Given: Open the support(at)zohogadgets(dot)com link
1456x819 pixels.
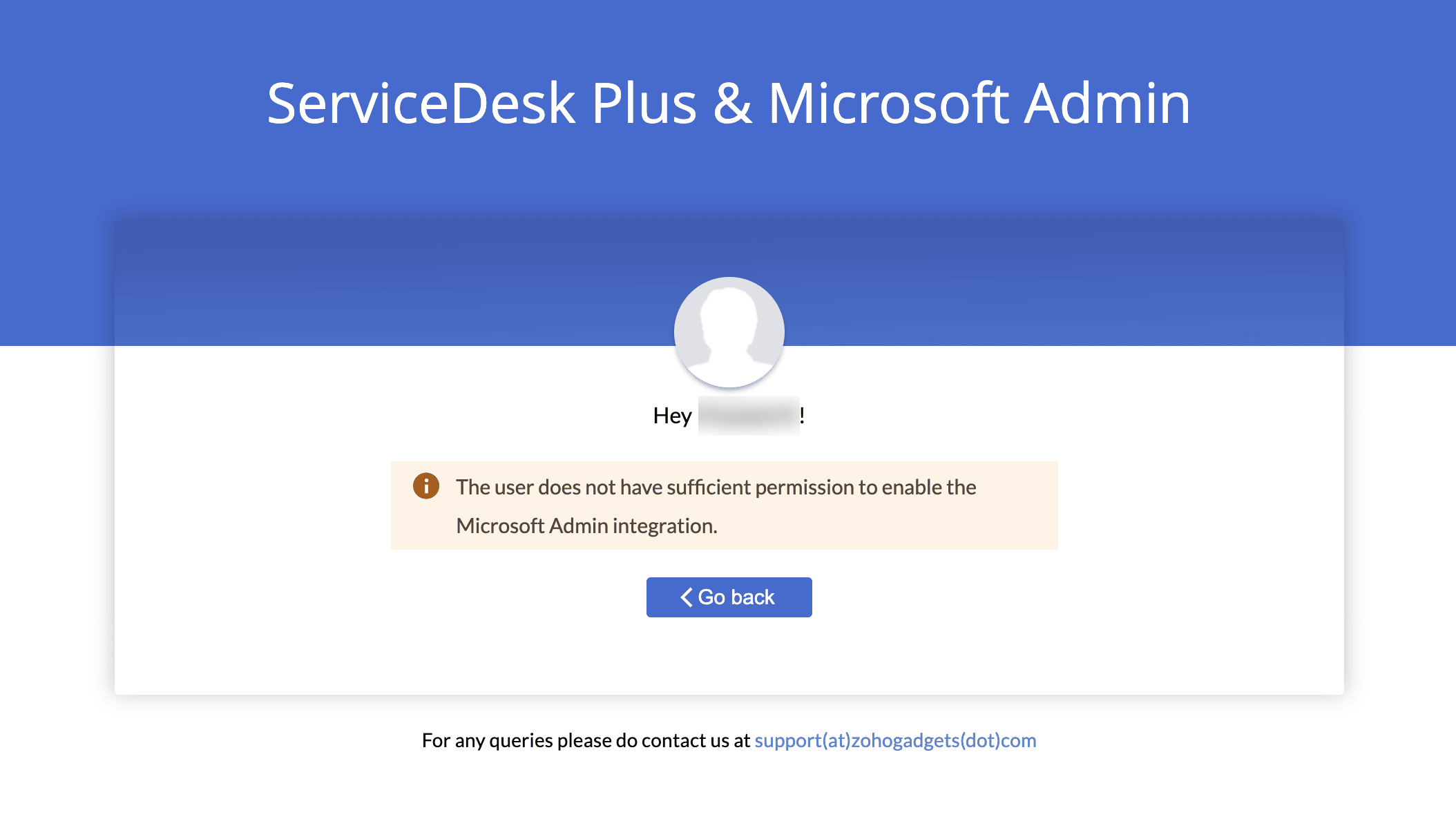Looking at the screenshot, I should pos(895,741).
